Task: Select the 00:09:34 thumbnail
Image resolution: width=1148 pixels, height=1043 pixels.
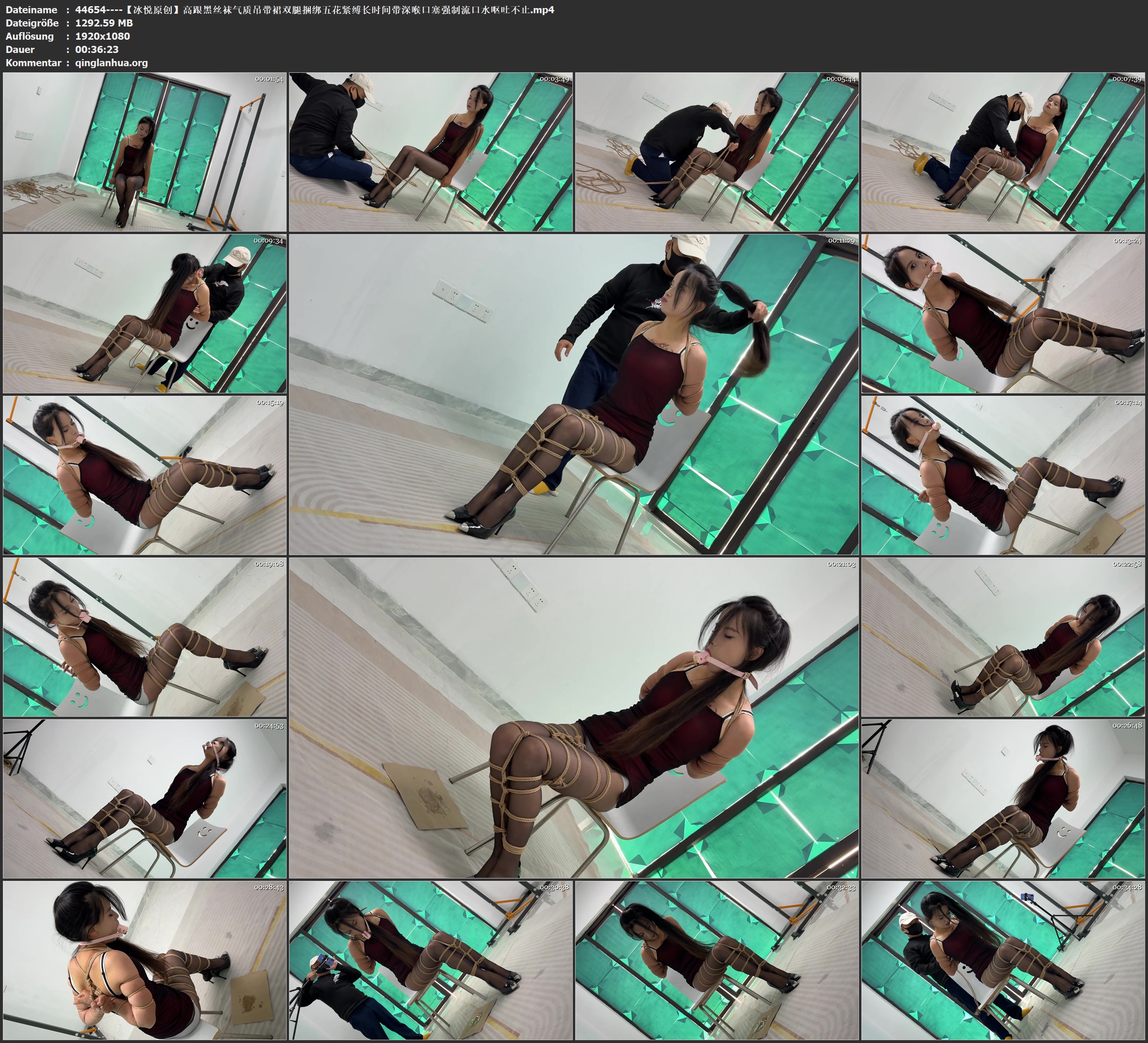Action: [145, 313]
